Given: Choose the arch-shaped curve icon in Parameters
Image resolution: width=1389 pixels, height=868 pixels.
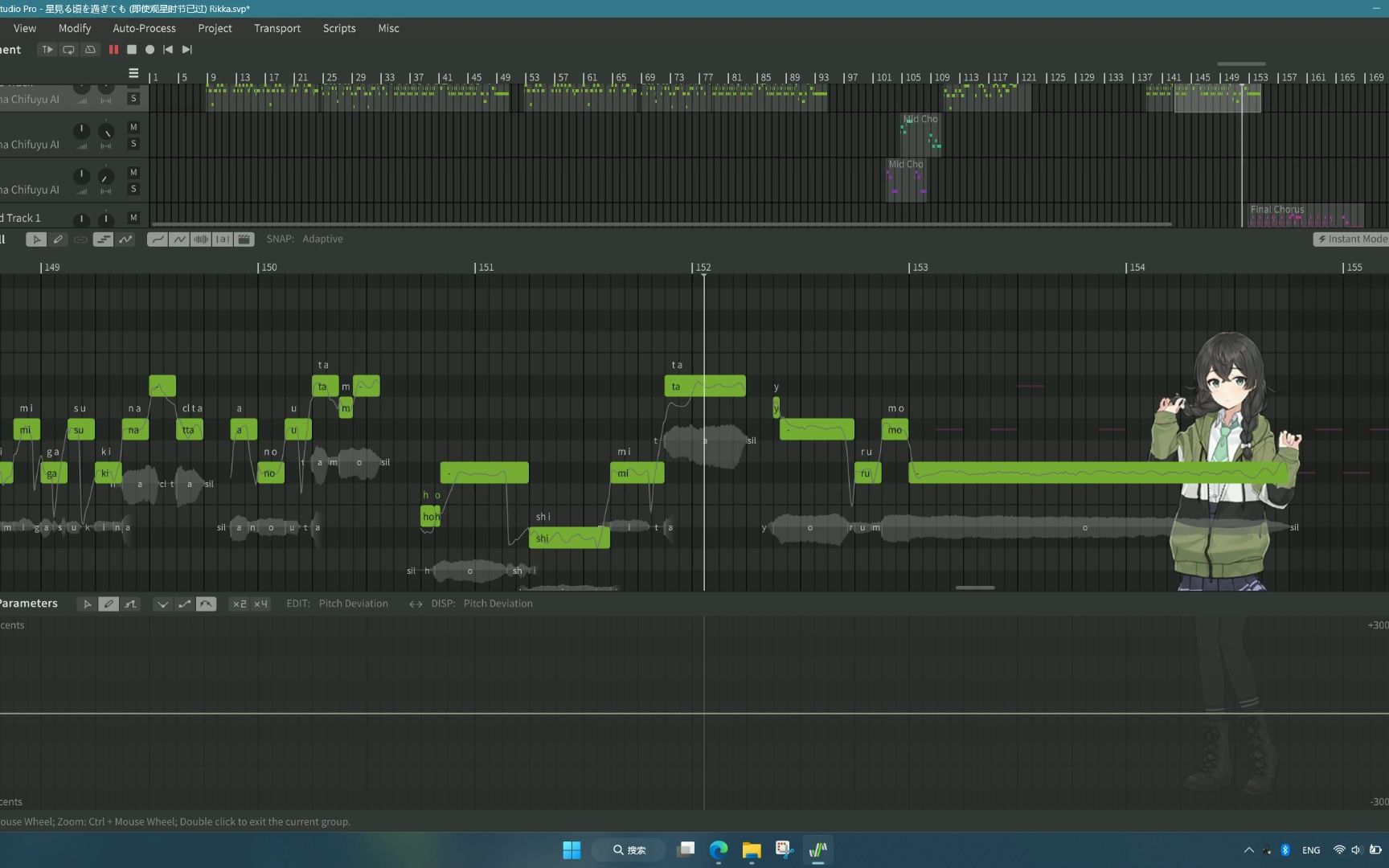Looking at the screenshot, I should [207, 604].
